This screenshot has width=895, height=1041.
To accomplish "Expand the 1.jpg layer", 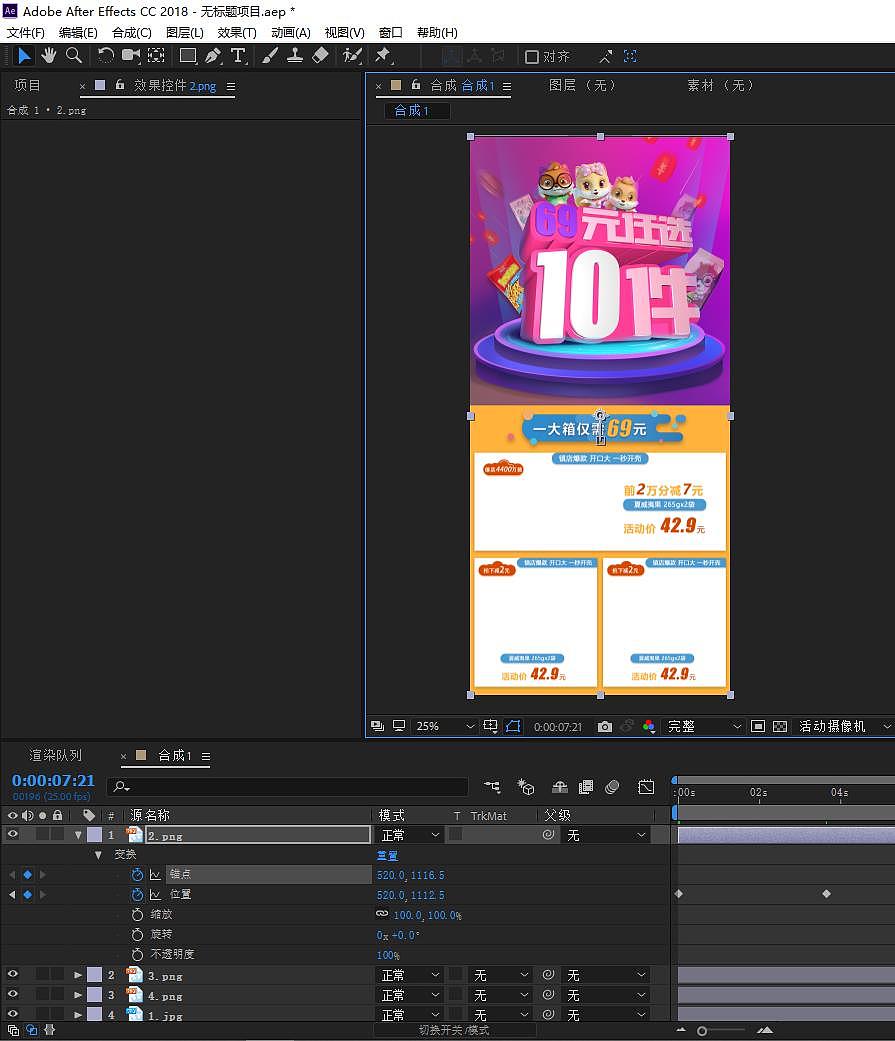I will 78,1014.
